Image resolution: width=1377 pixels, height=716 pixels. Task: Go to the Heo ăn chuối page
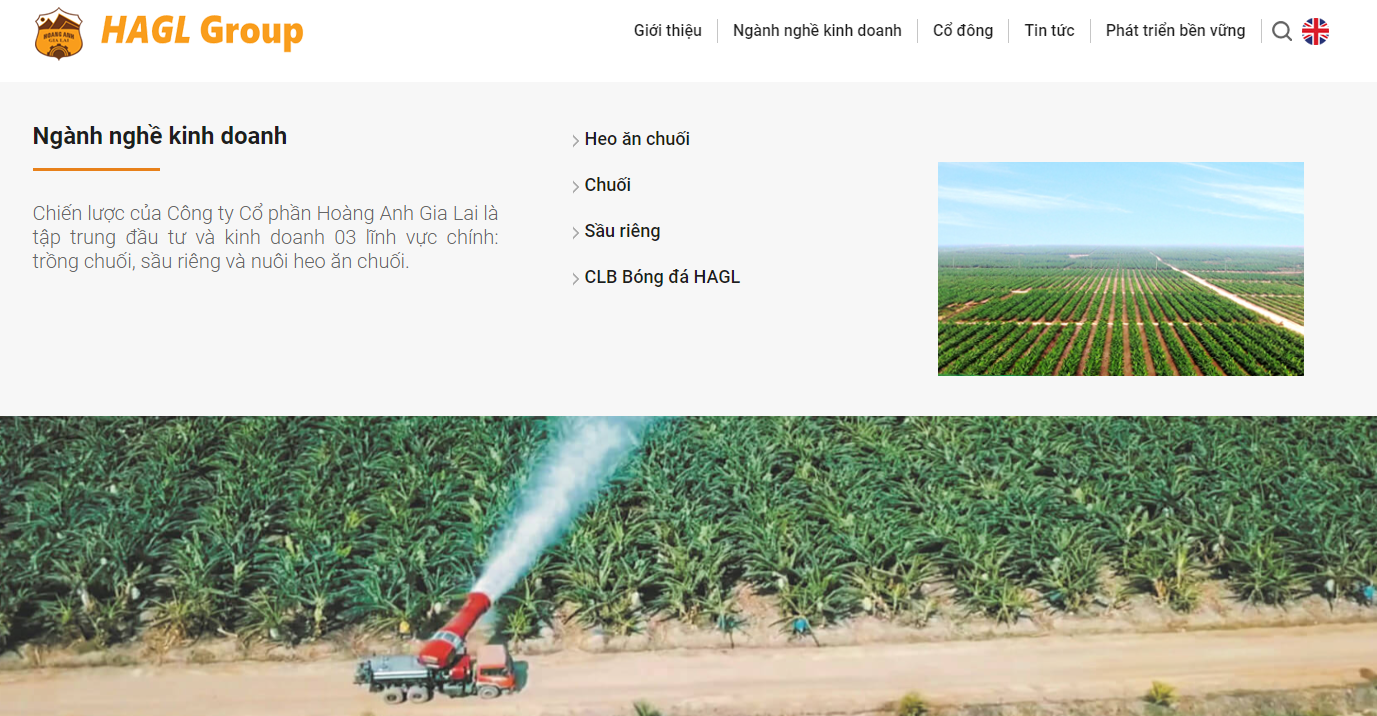pyautogui.click(x=637, y=139)
